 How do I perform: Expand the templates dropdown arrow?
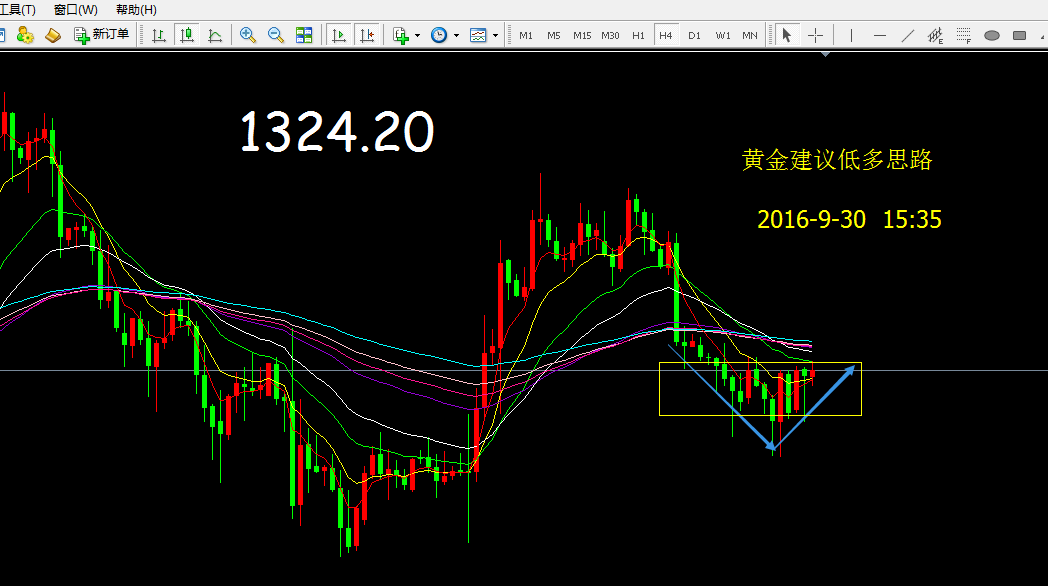495,35
